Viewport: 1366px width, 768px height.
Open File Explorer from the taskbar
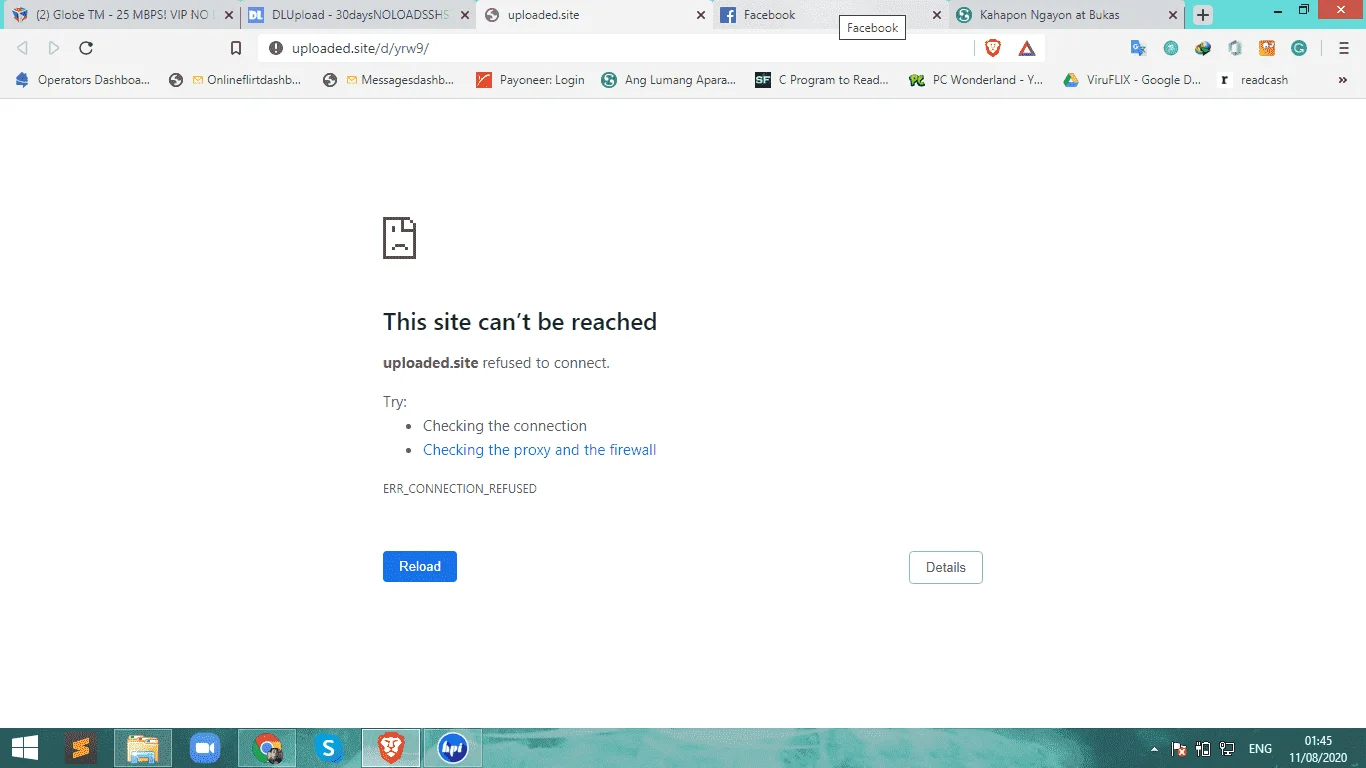[x=143, y=748]
